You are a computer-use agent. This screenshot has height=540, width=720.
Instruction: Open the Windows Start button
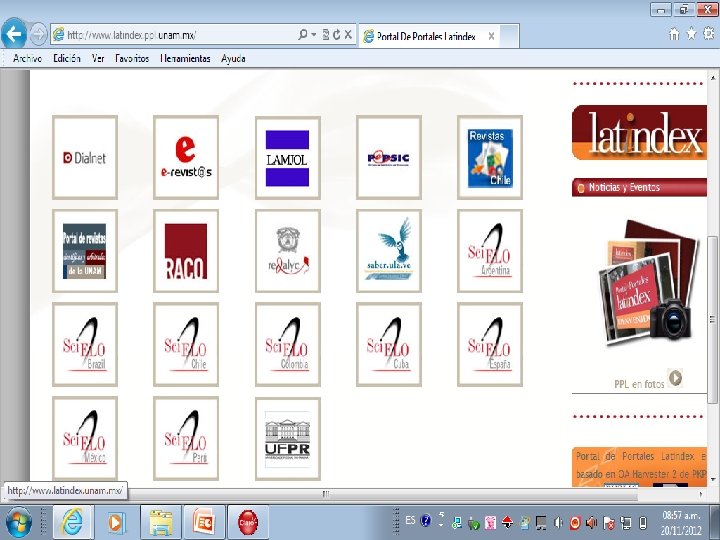tap(17, 522)
